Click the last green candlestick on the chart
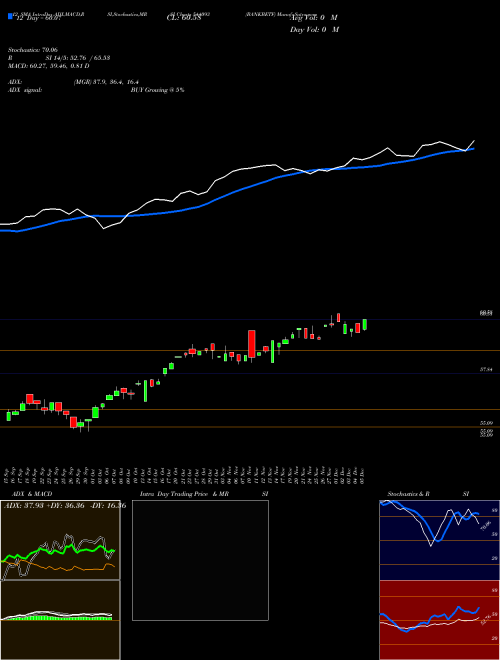 [364, 325]
